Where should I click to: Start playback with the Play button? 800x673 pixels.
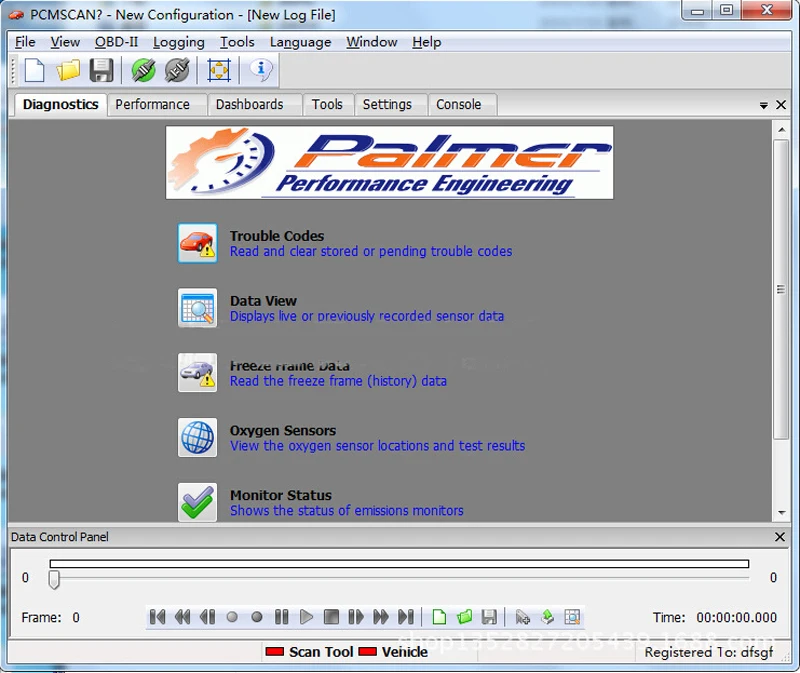click(306, 617)
